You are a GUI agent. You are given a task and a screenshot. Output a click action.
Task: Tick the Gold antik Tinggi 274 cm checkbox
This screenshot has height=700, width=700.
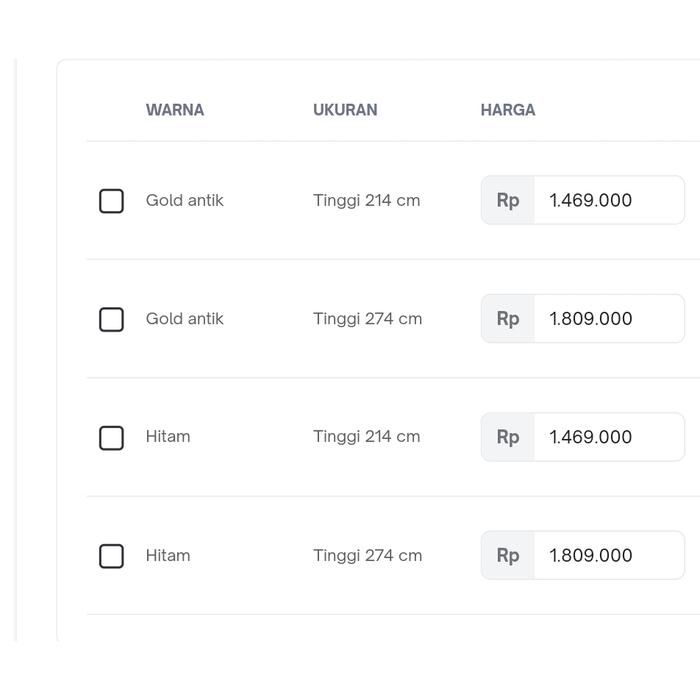[111, 319]
